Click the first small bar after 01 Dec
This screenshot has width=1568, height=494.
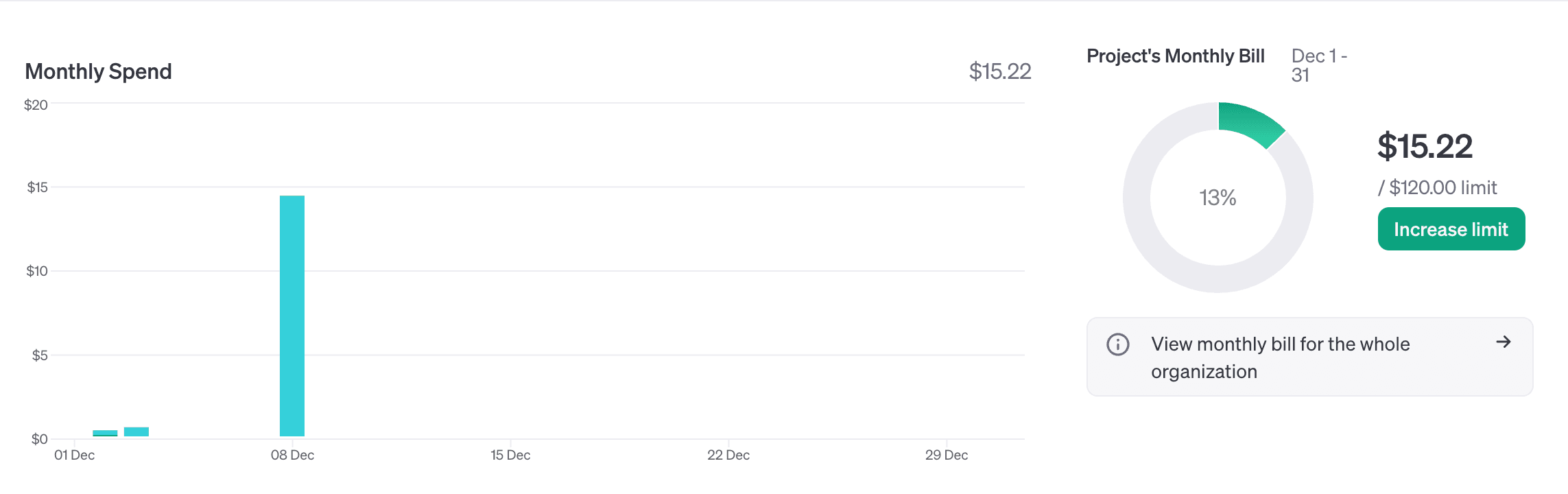point(105,433)
